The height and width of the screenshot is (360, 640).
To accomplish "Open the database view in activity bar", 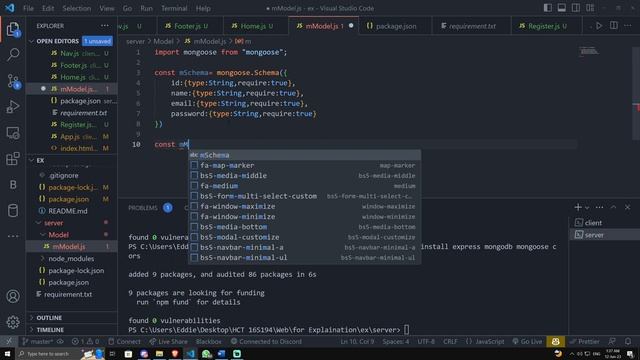I will (13, 210).
